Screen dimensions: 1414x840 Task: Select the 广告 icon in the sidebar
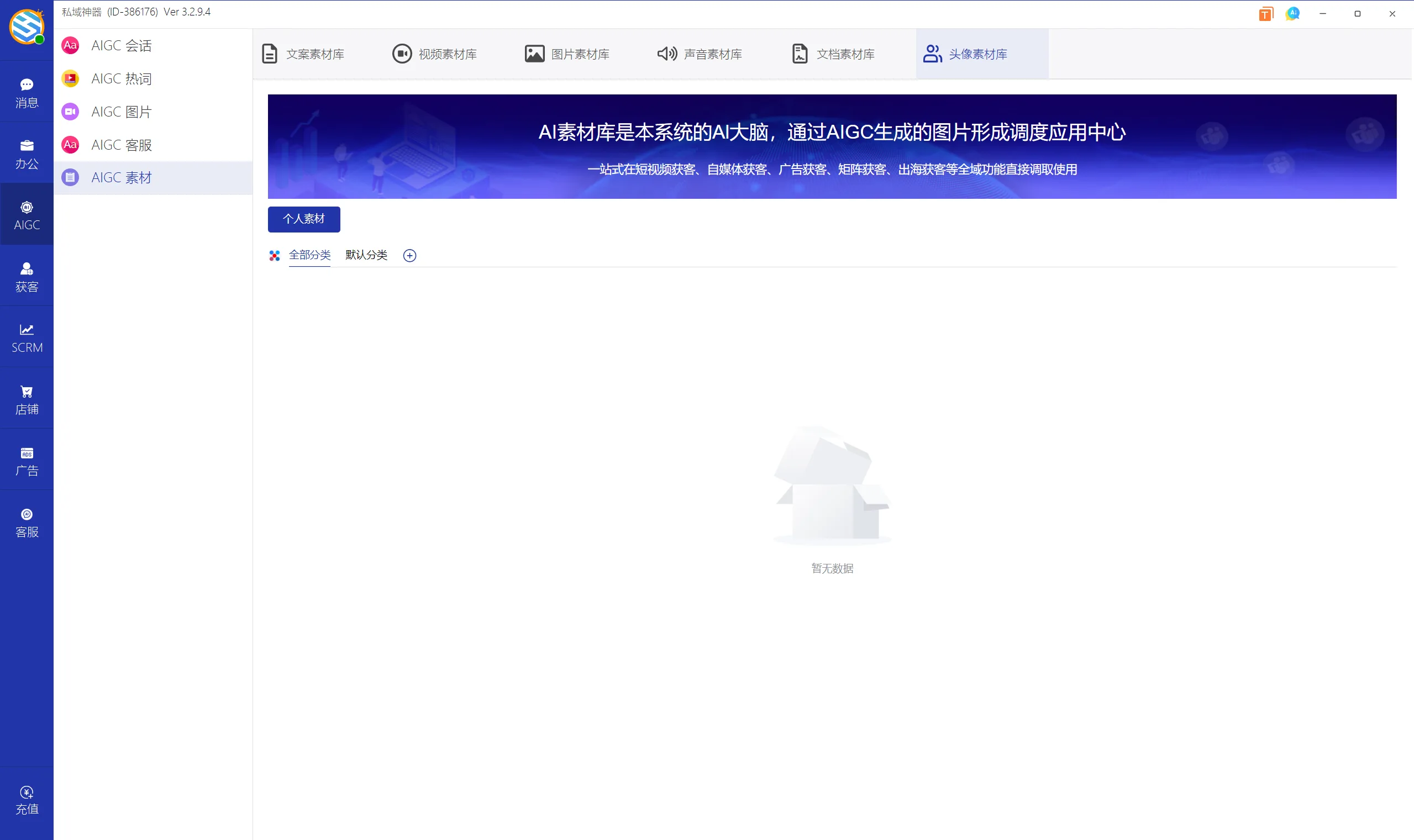[27, 459]
